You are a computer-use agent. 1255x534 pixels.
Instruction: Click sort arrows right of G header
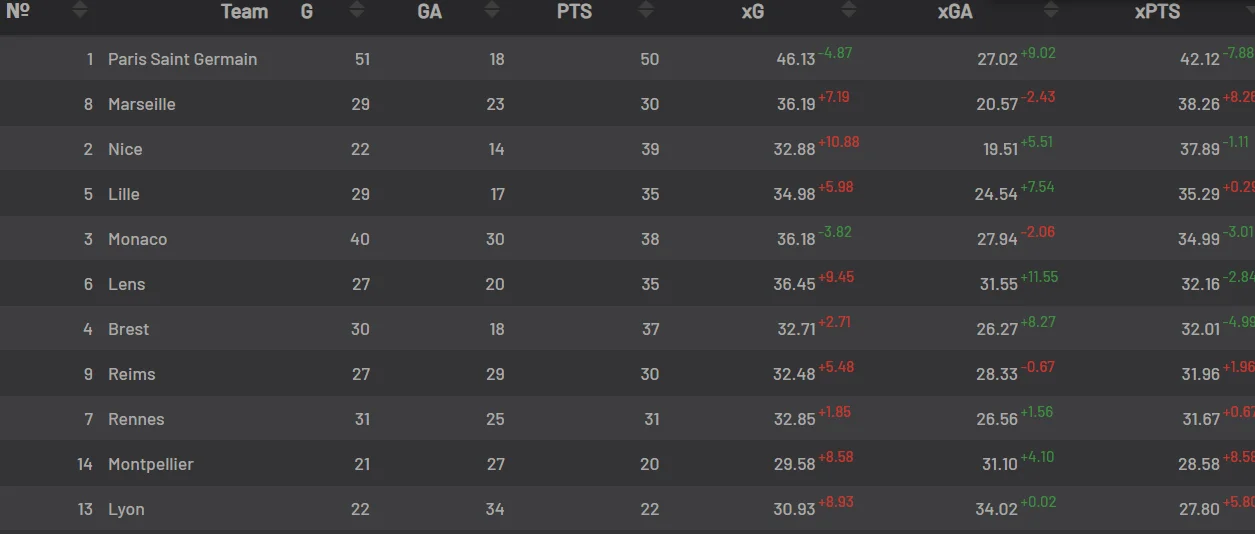point(356,11)
